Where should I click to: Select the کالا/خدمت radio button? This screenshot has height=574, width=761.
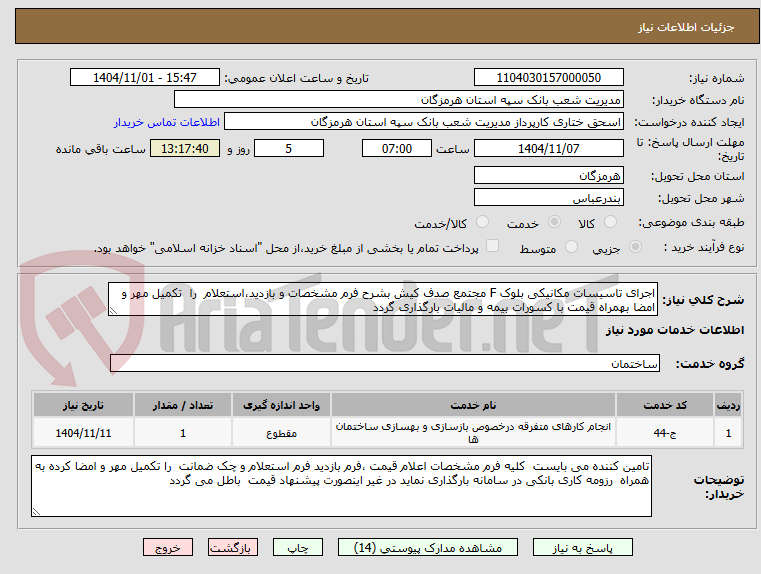point(482,222)
